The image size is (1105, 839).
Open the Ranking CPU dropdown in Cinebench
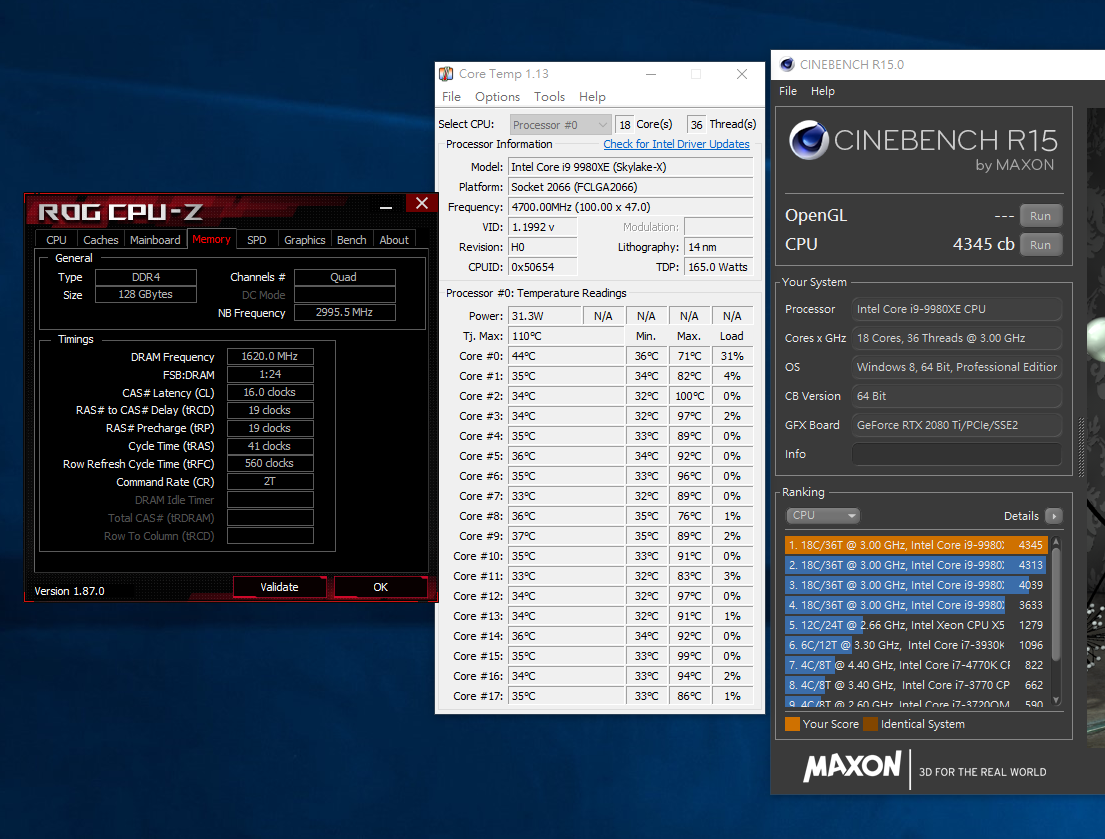click(x=823, y=515)
